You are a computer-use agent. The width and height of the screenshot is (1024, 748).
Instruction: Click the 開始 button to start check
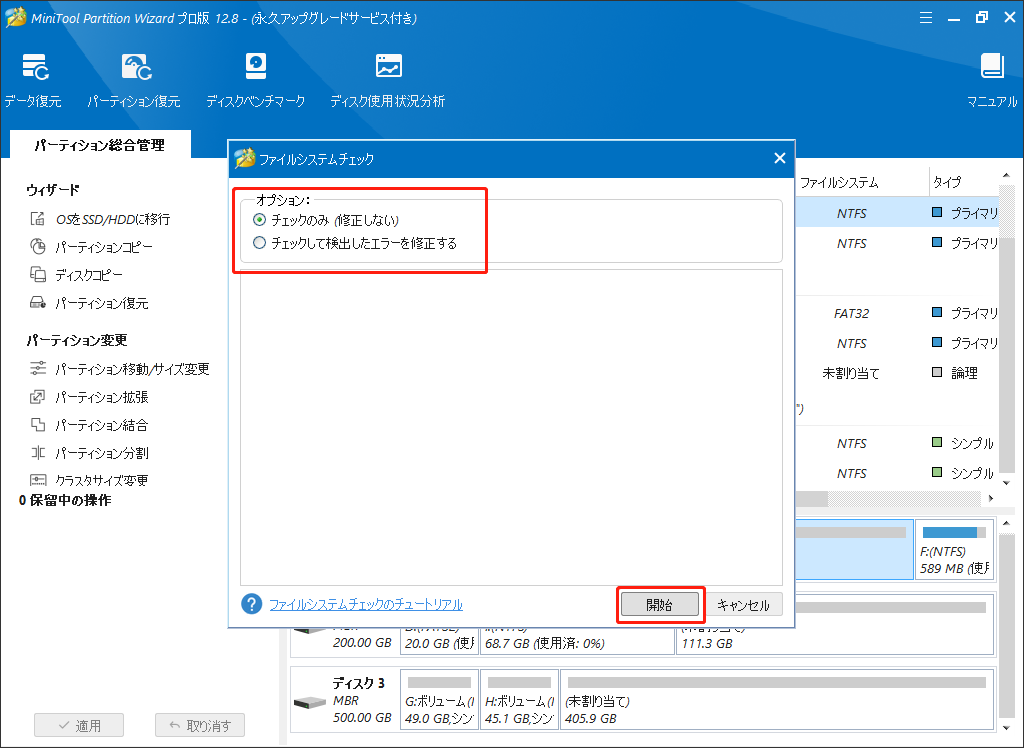click(659, 605)
